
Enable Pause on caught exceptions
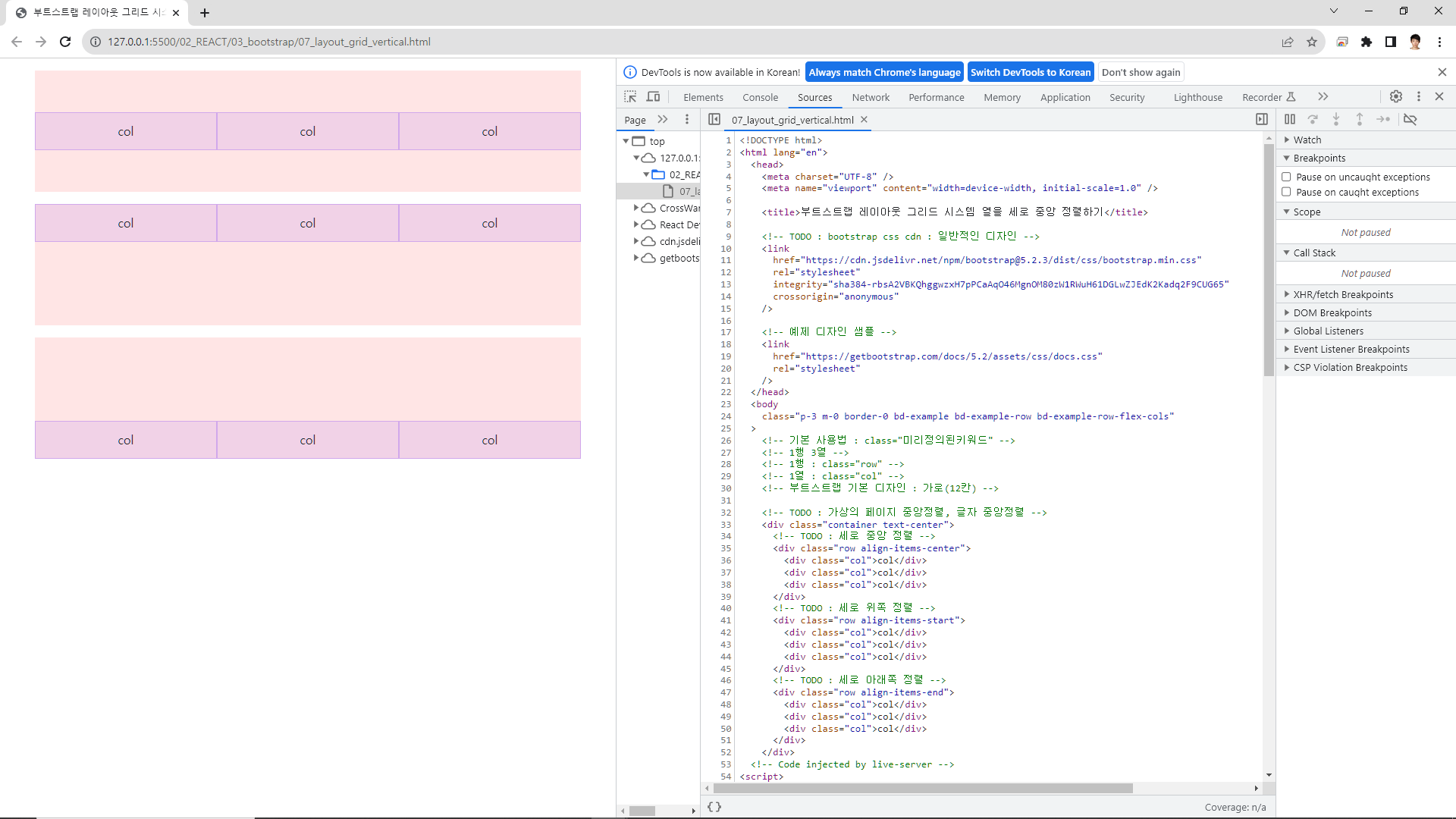(1286, 192)
